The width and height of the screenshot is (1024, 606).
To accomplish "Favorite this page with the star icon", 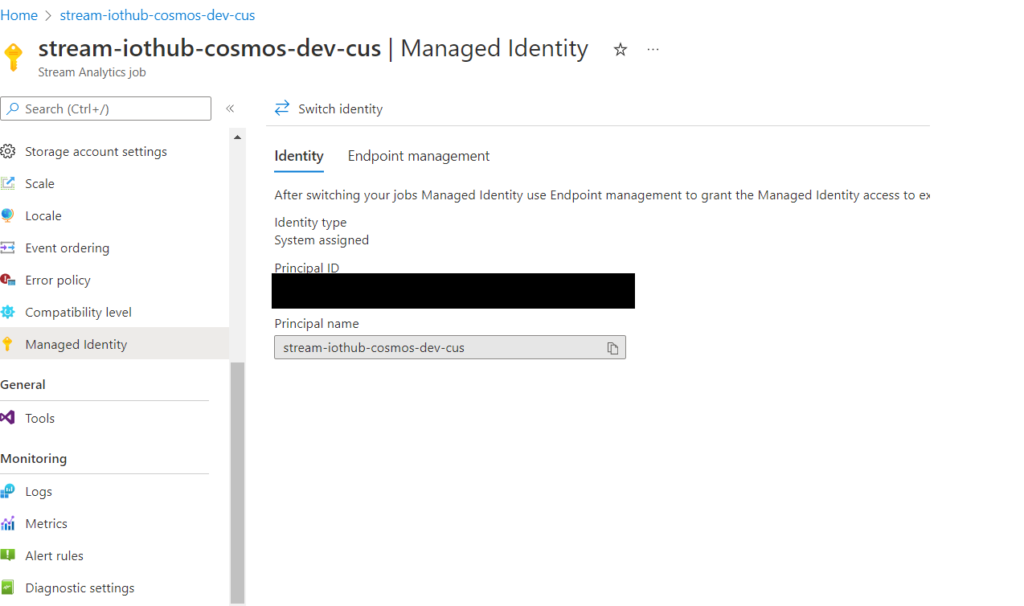I will coord(620,50).
